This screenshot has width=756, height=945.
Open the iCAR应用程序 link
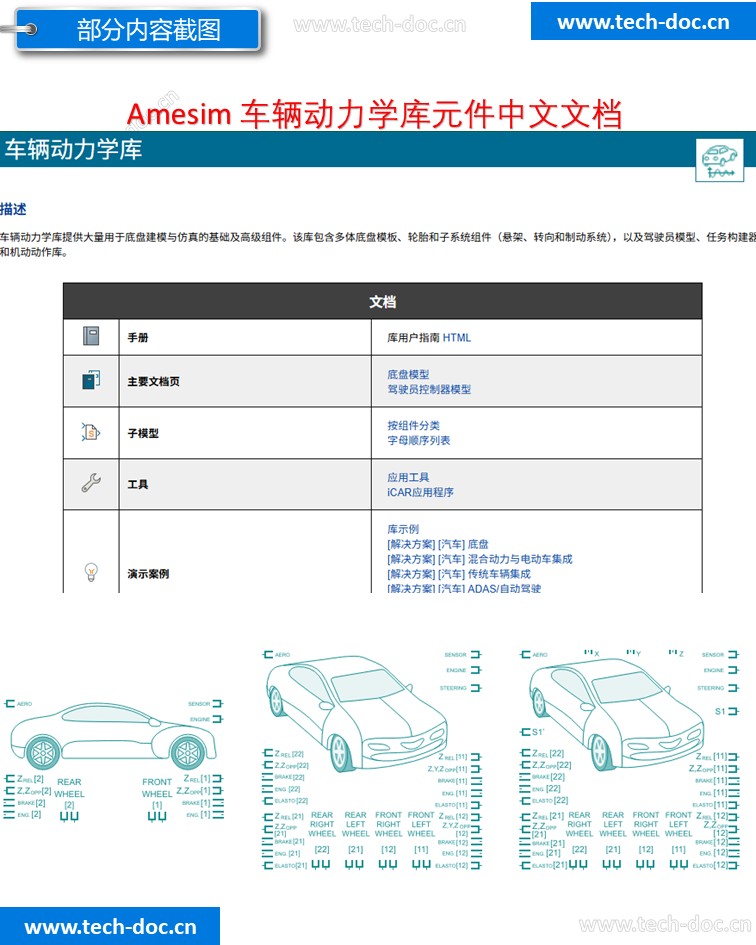[420, 492]
